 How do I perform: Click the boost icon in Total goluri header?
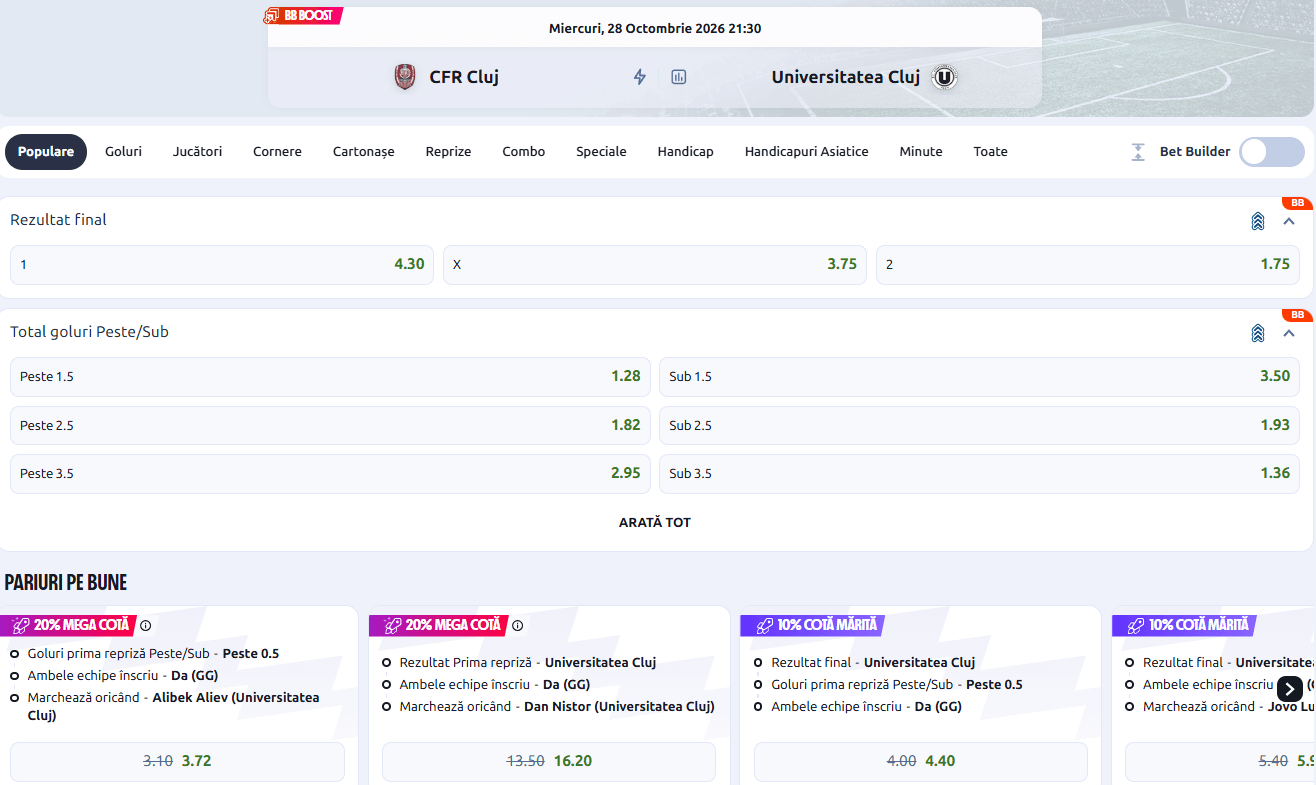[x=1258, y=333]
